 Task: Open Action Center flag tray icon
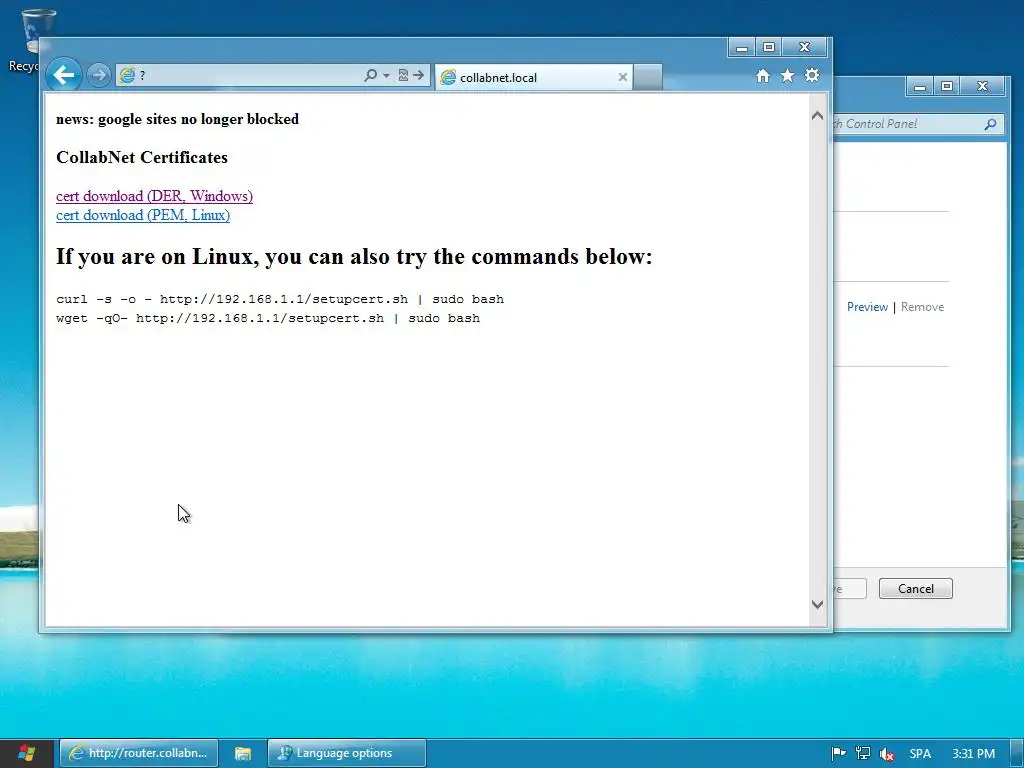(x=839, y=754)
